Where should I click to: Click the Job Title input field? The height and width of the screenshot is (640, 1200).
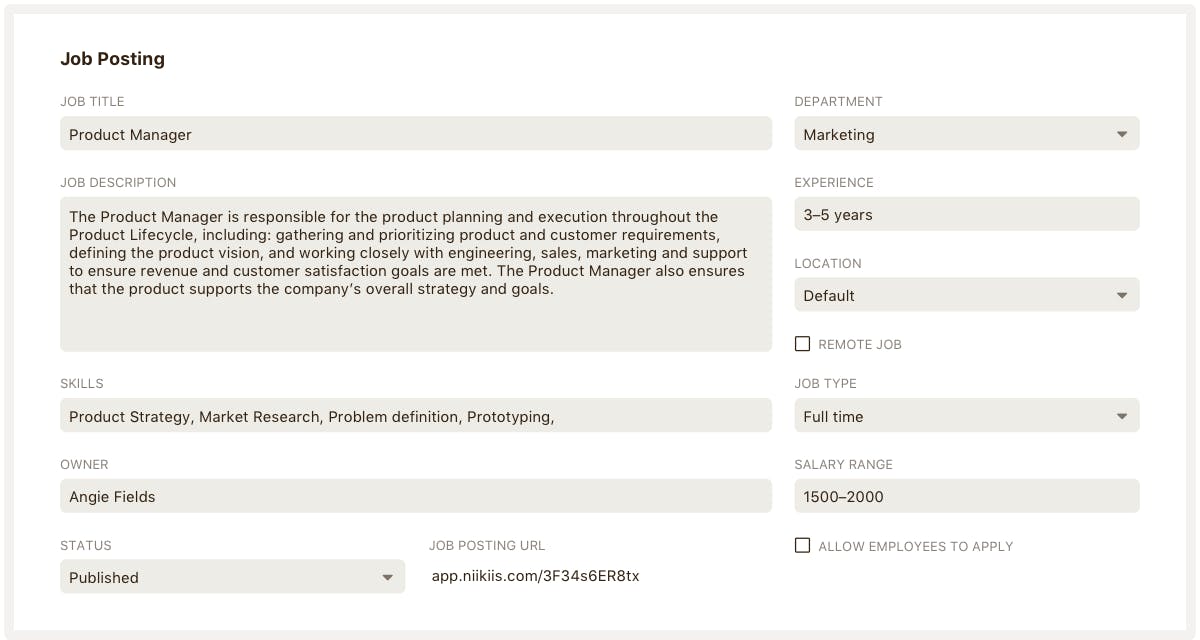pos(415,134)
